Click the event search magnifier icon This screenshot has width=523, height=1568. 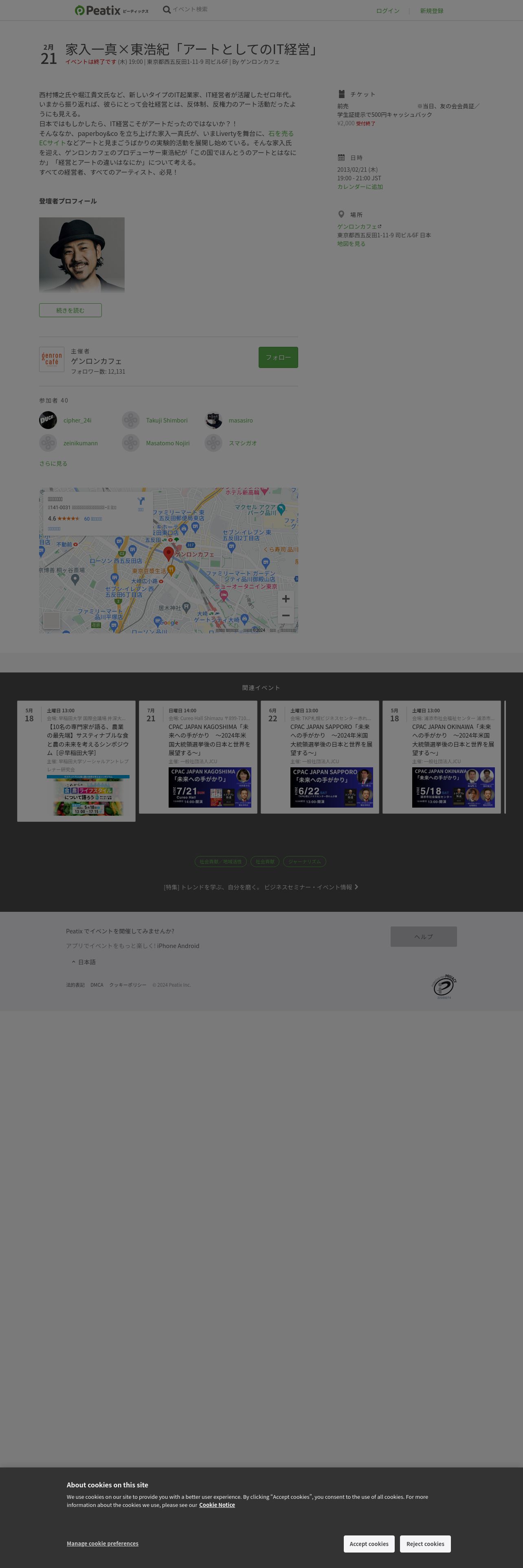pos(166,10)
